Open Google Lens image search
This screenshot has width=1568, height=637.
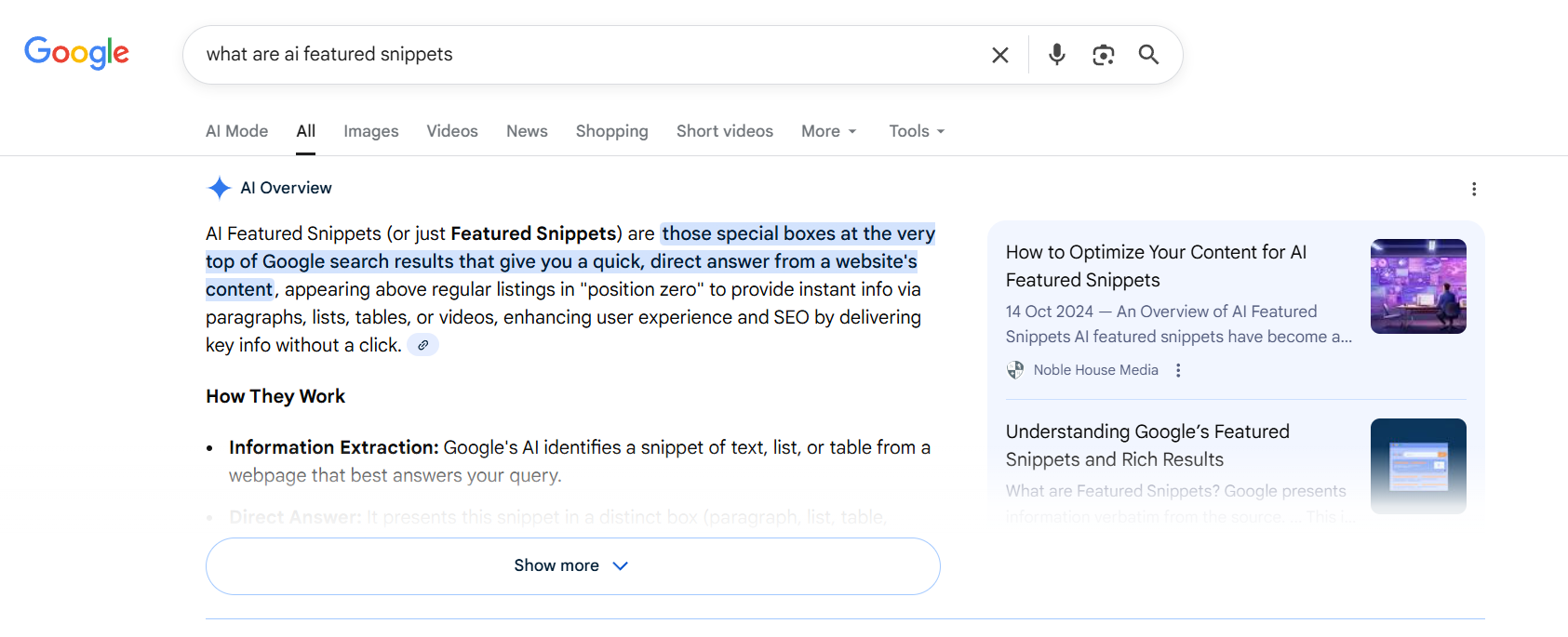pos(1103,55)
